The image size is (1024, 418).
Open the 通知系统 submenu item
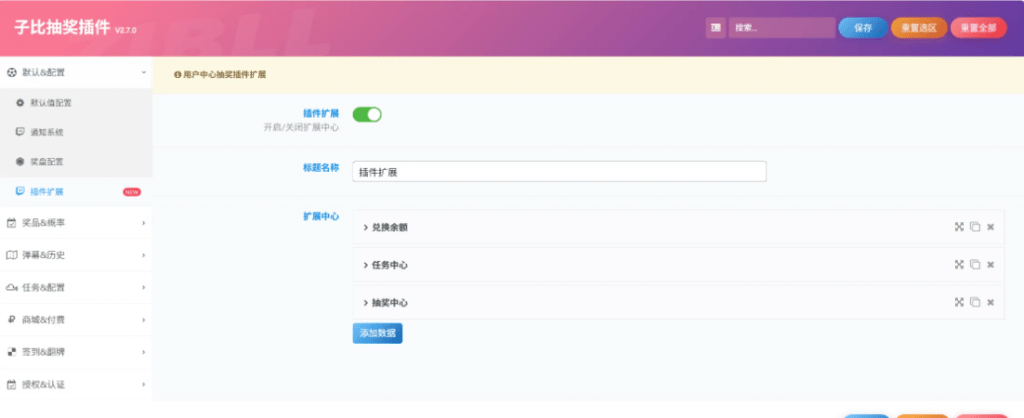point(76,132)
